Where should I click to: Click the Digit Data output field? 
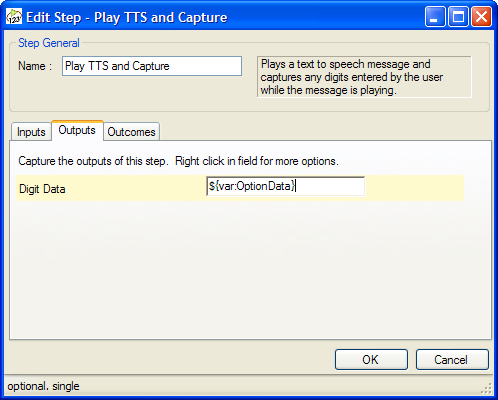click(285, 186)
